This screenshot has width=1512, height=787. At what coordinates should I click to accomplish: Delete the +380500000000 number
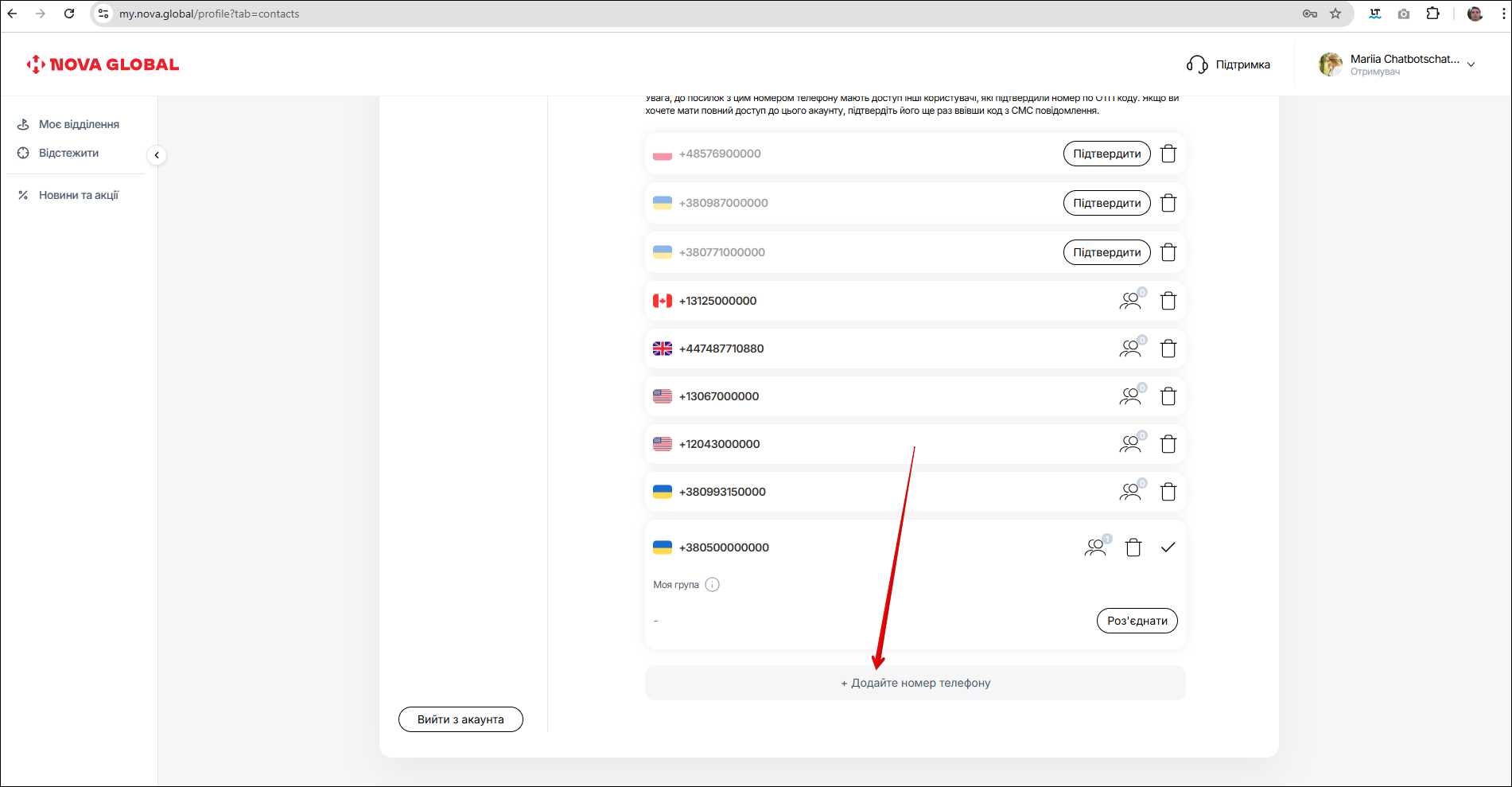point(1133,547)
